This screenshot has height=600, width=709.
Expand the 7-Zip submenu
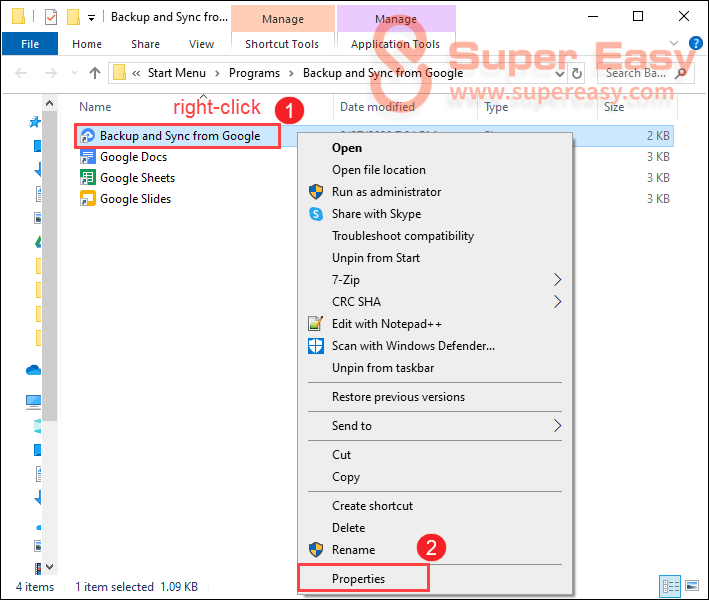pyautogui.click(x=435, y=279)
